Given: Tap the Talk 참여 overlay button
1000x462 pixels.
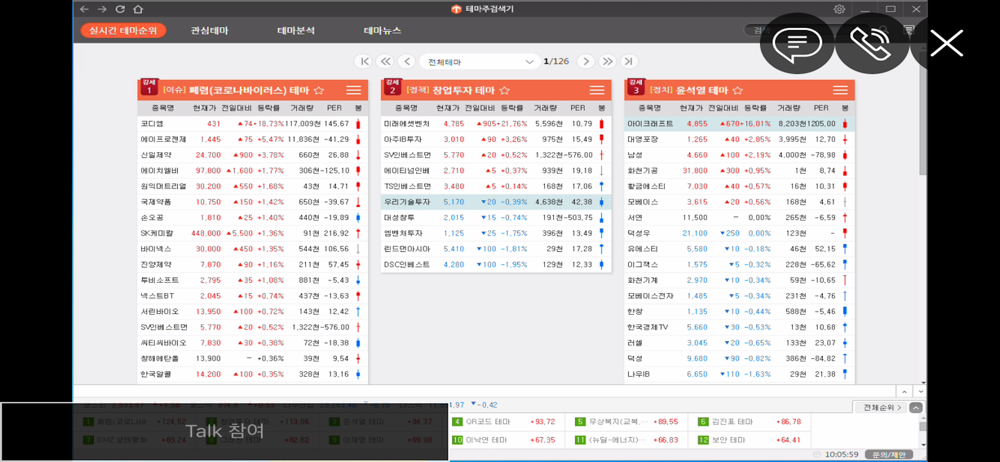Looking at the screenshot, I should tap(224, 431).
